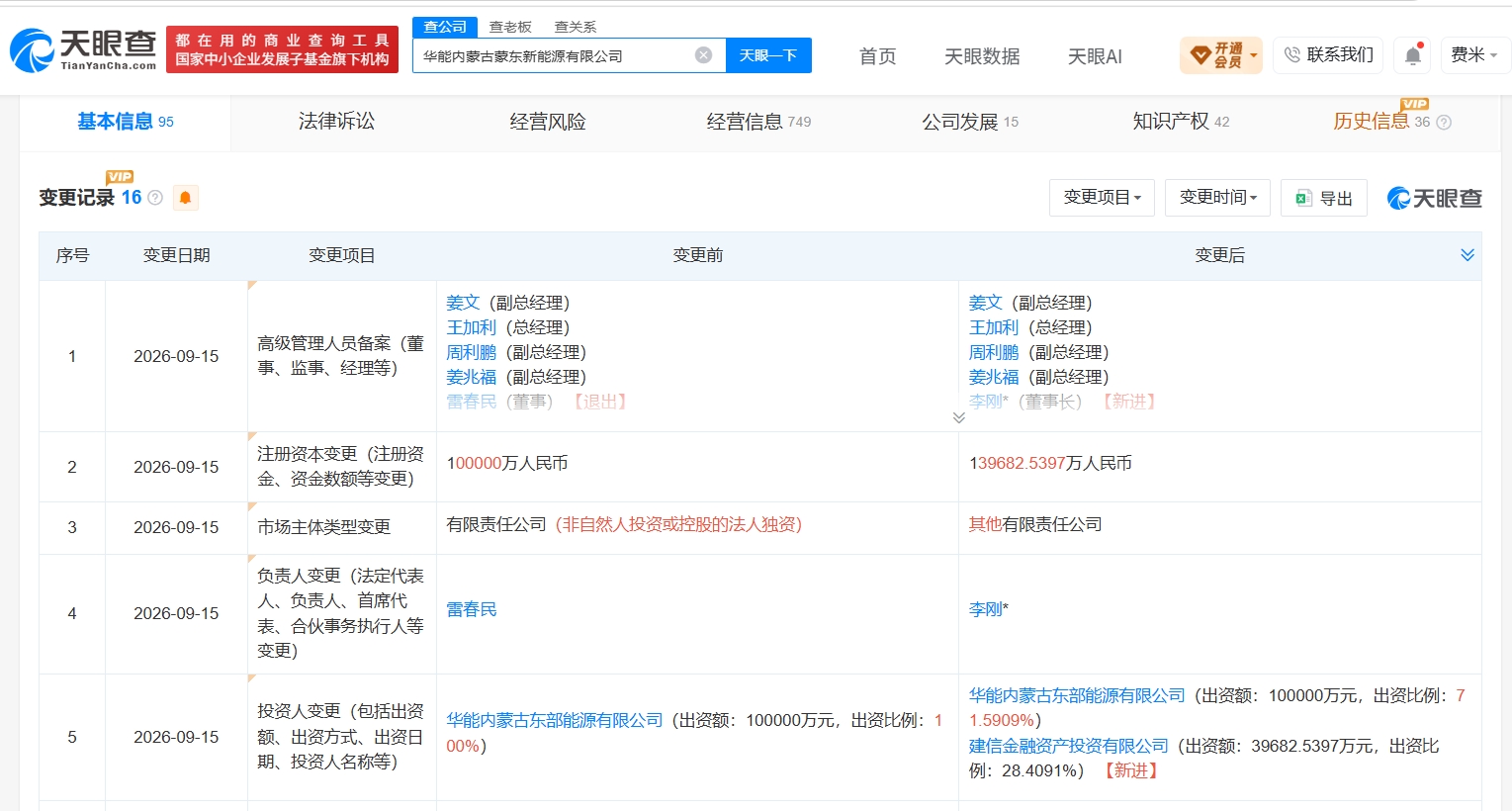Open the 费米 user account dropdown

(1473, 55)
